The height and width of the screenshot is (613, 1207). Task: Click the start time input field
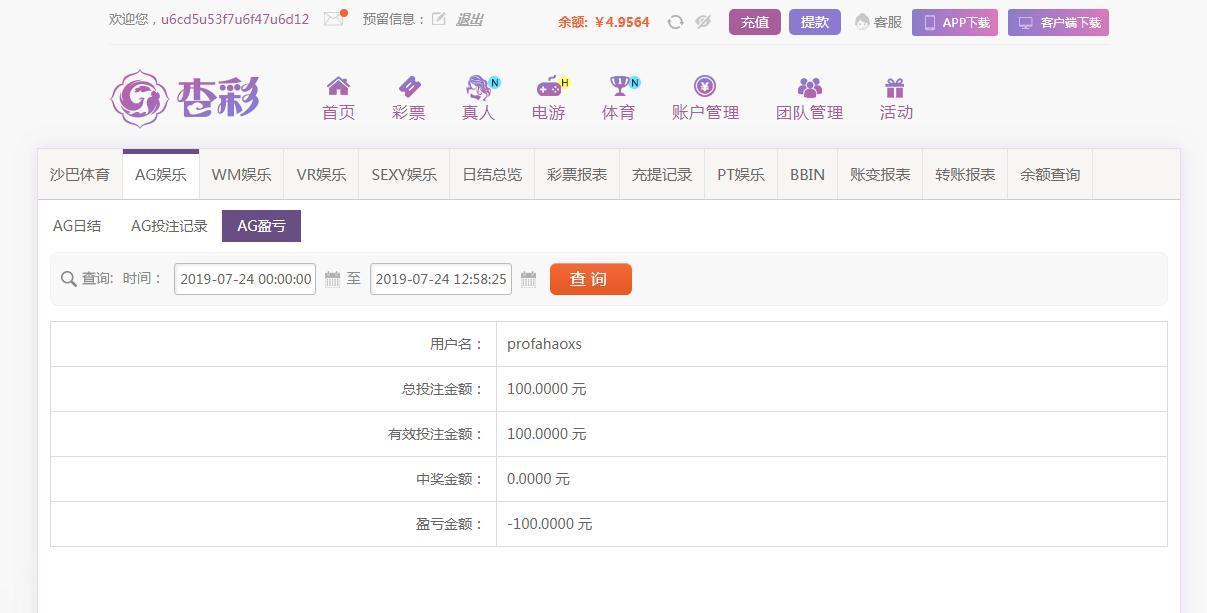click(x=245, y=279)
